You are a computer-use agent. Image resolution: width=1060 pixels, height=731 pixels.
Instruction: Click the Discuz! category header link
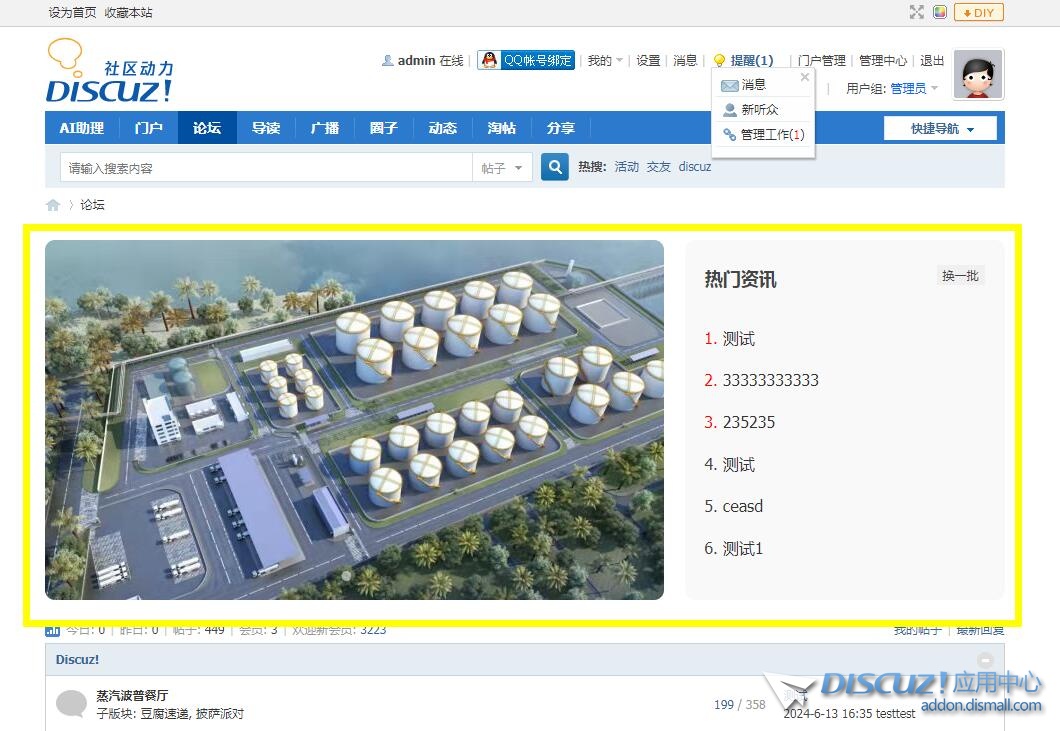77,659
